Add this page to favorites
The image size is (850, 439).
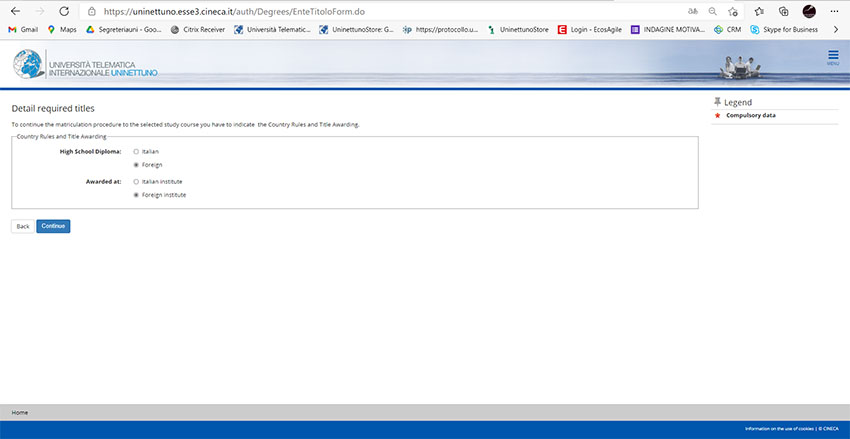(734, 11)
